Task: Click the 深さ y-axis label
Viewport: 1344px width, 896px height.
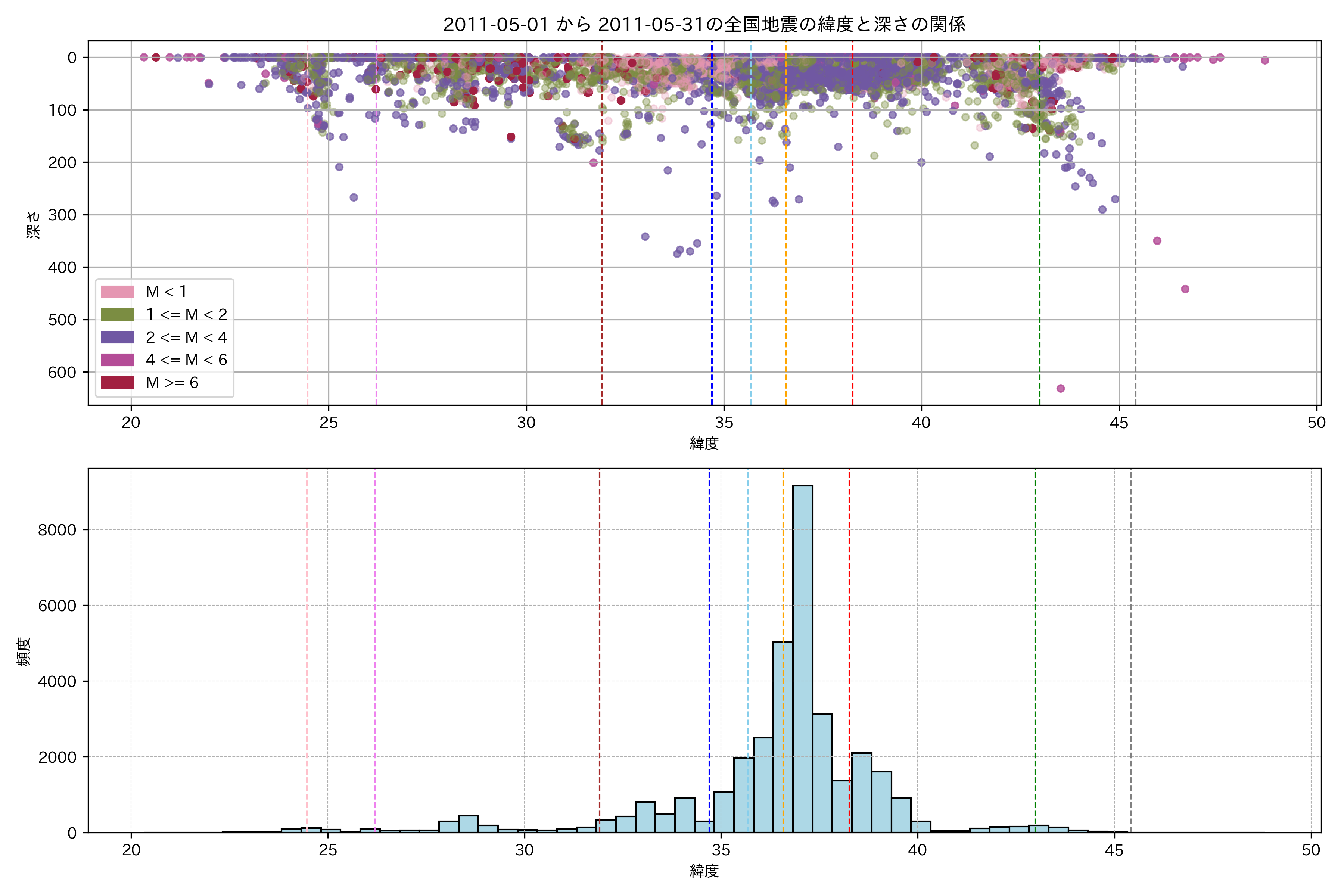Action: (x=33, y=225)
